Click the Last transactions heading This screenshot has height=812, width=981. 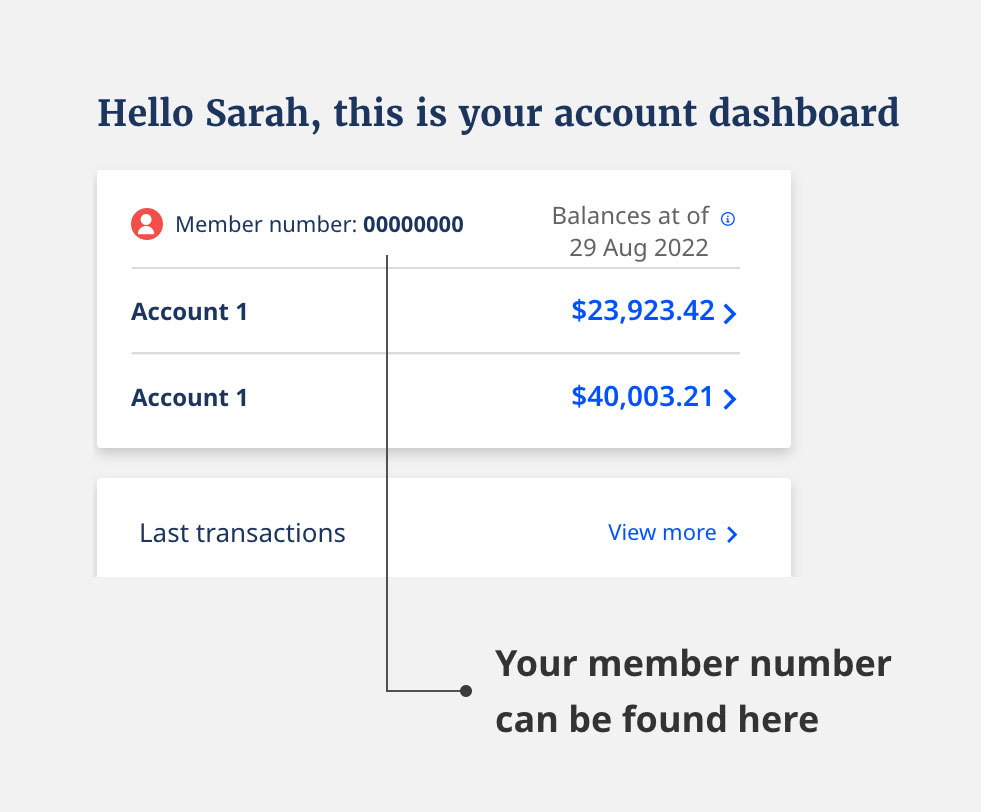tap(242, 533)
